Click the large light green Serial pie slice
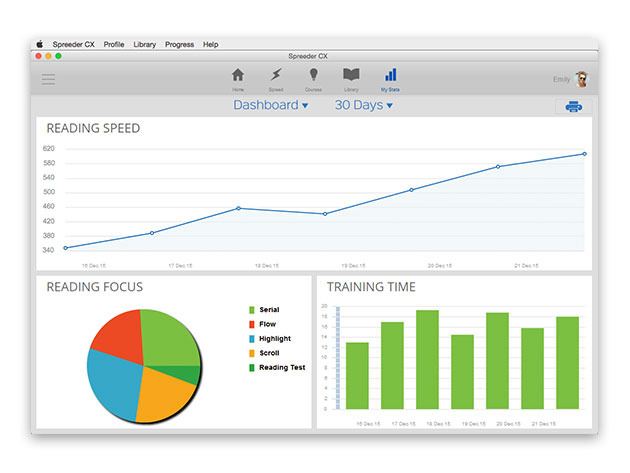This screenshot has height=473, width=630. click(x=169, y=340)
